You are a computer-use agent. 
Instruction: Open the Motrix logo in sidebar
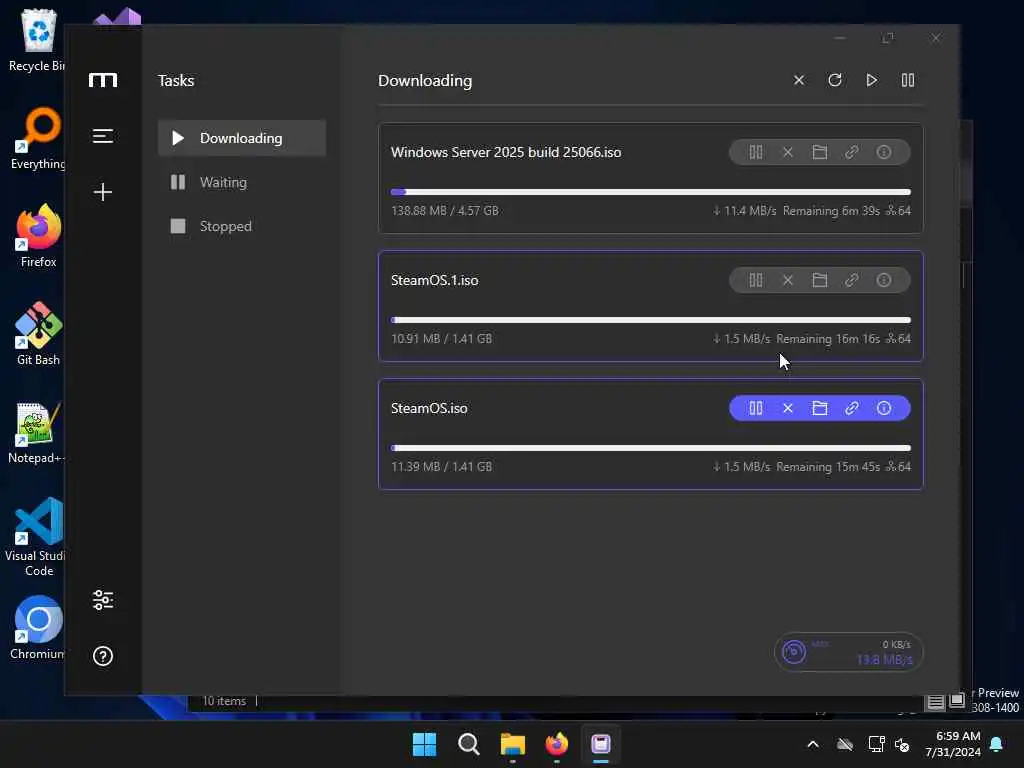(x=103, y=80)
